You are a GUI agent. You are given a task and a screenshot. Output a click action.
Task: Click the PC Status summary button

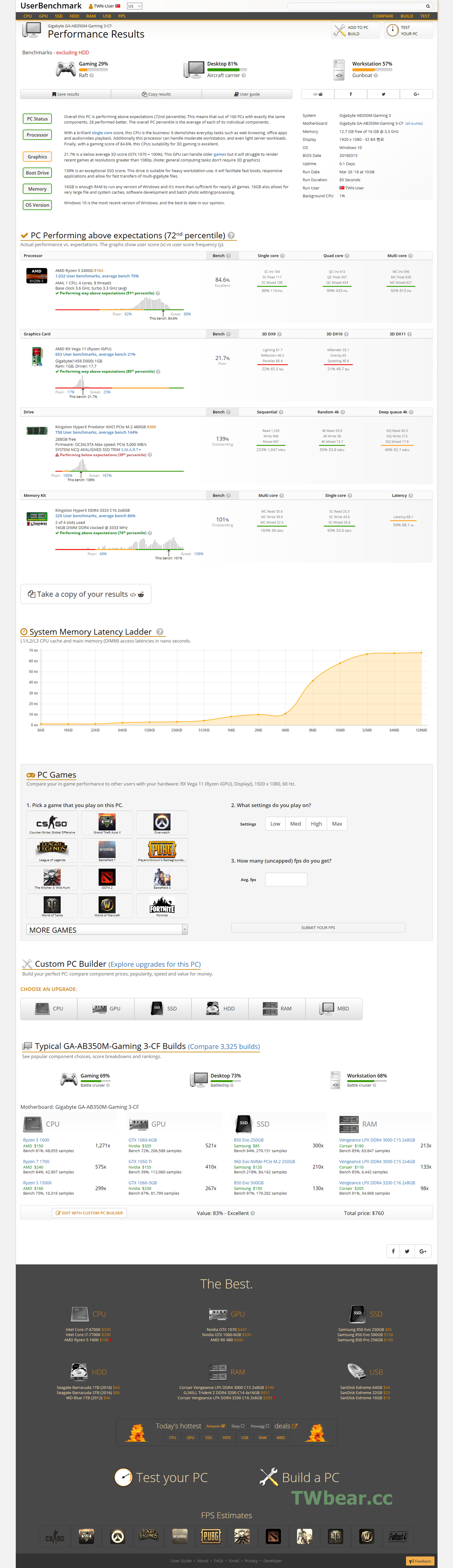click(x=37, y=119)
